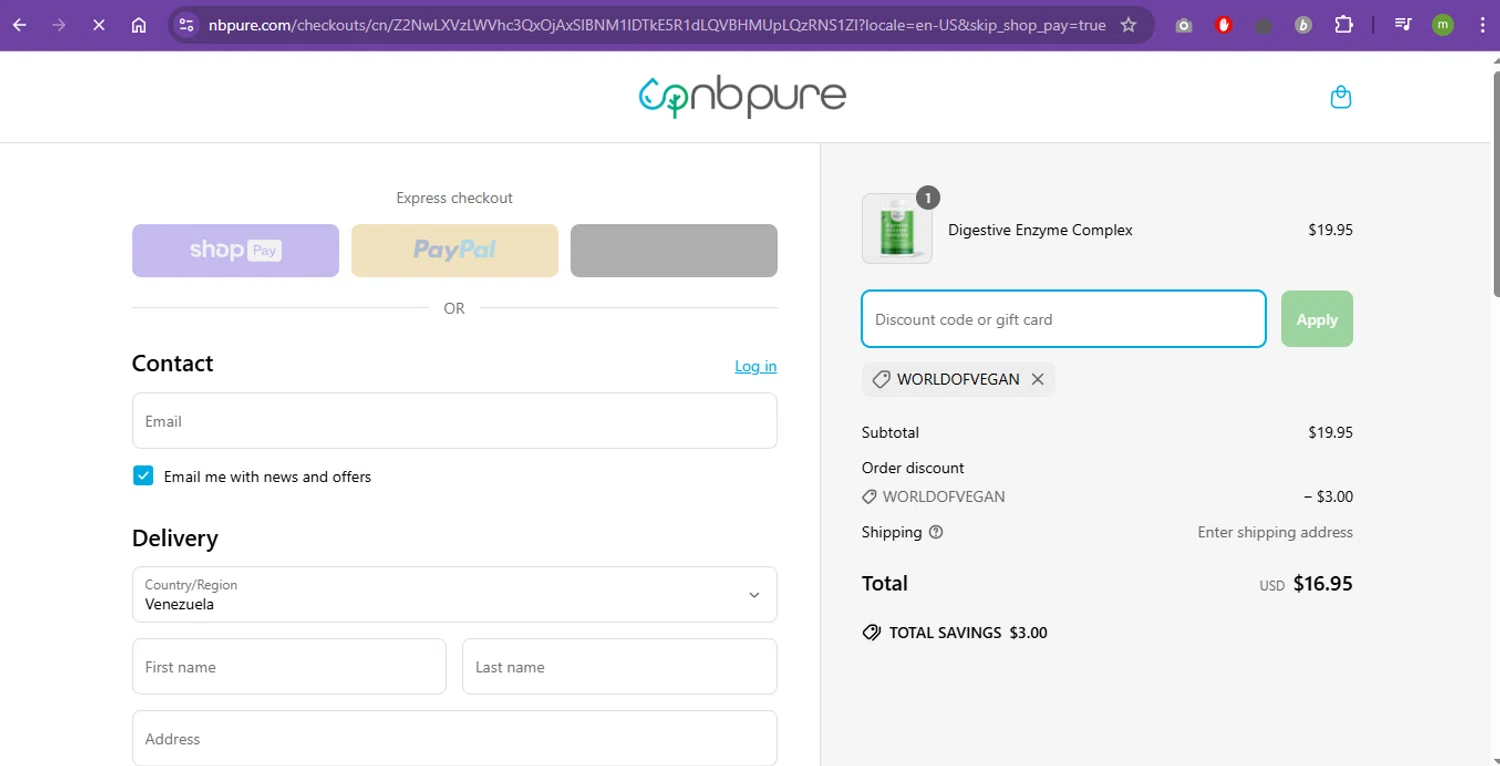Click the Express checkout heading
1500x766 pixels.
pos(454,198)
